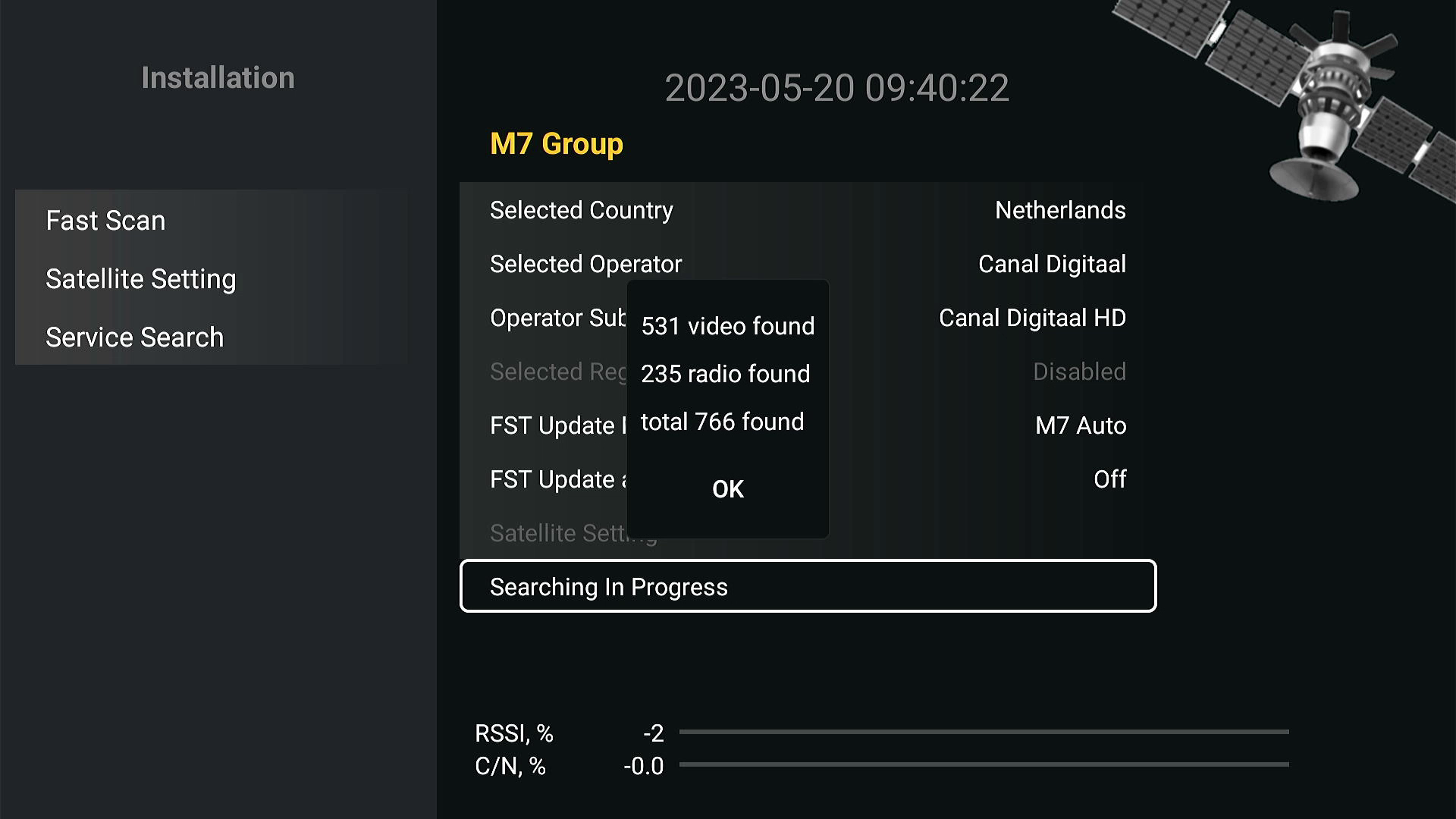Image resolution: width=1456 pixels, height=819 pixels.
Task: Change the M7 Auto update option
Action: point(1081,425)
